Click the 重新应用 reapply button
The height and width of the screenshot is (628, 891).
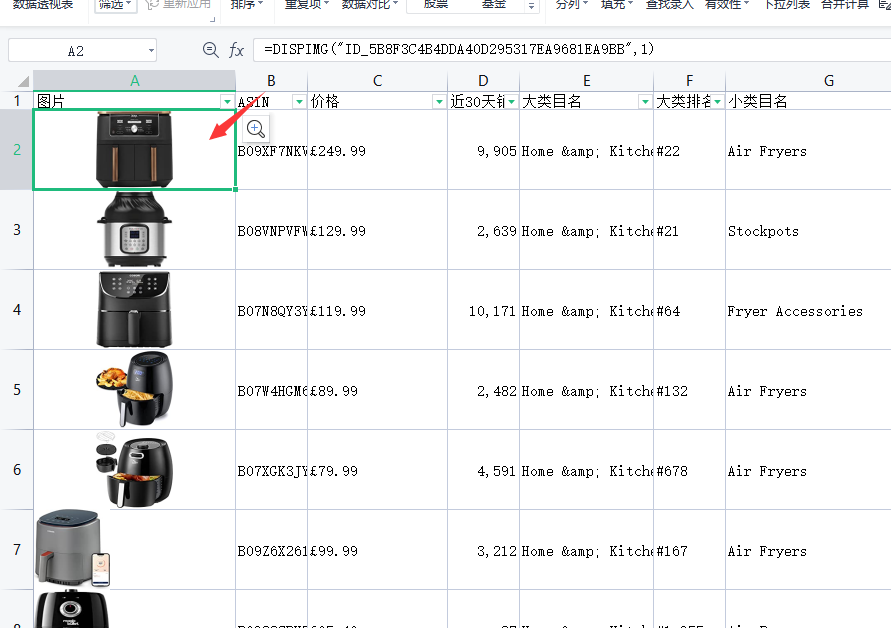(x=178, y=5)
